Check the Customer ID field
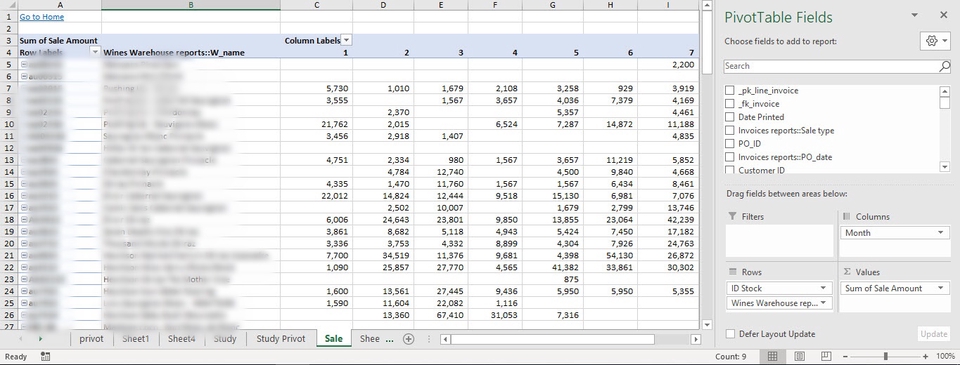The image size is (960, 365). click(x=729, y=170)
